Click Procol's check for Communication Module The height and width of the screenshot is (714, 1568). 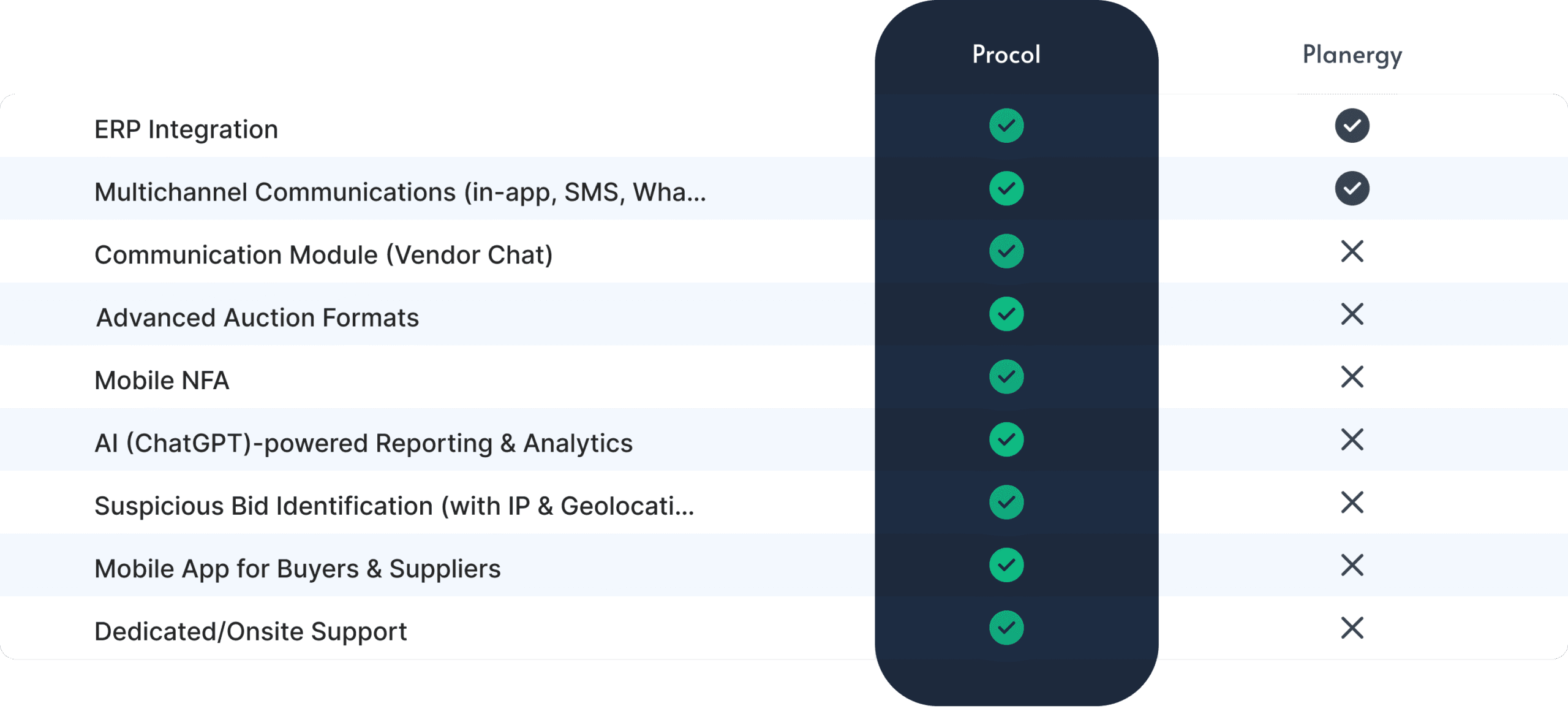pyautogui.click(x=1006, y=251)
